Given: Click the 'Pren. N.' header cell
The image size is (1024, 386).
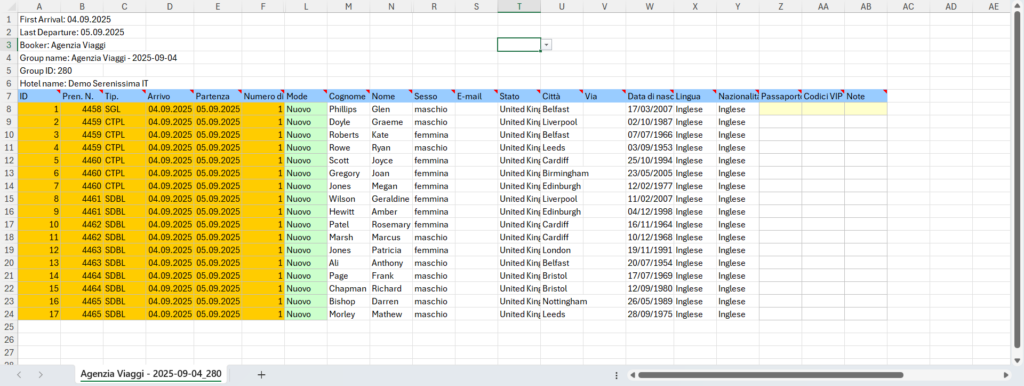Looking at the screenshot, I should (x=82, y=96).
